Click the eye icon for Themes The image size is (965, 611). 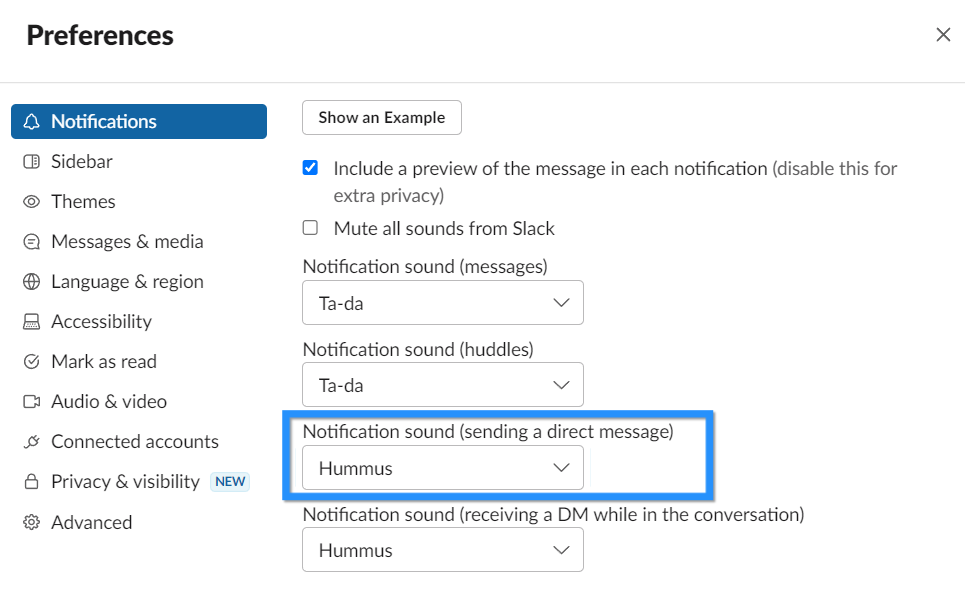point(32,202)
